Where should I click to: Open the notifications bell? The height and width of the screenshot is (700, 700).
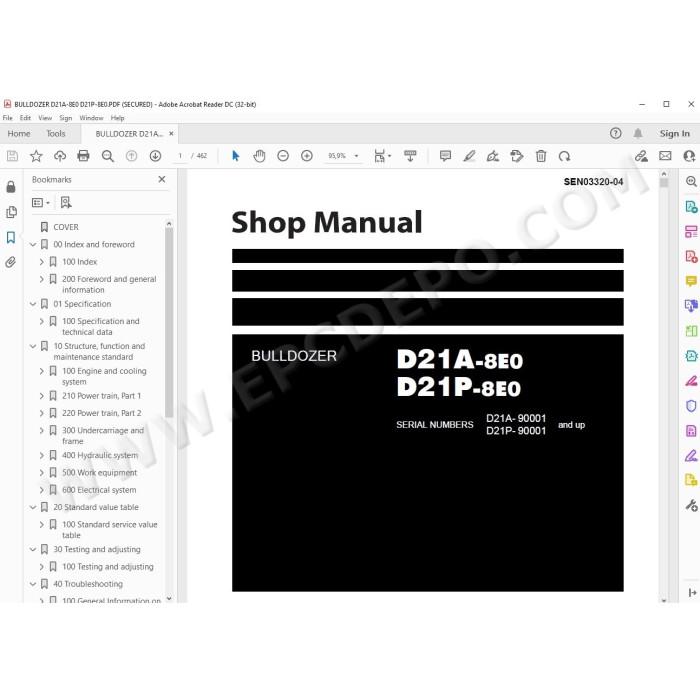[x=638, y=133]
